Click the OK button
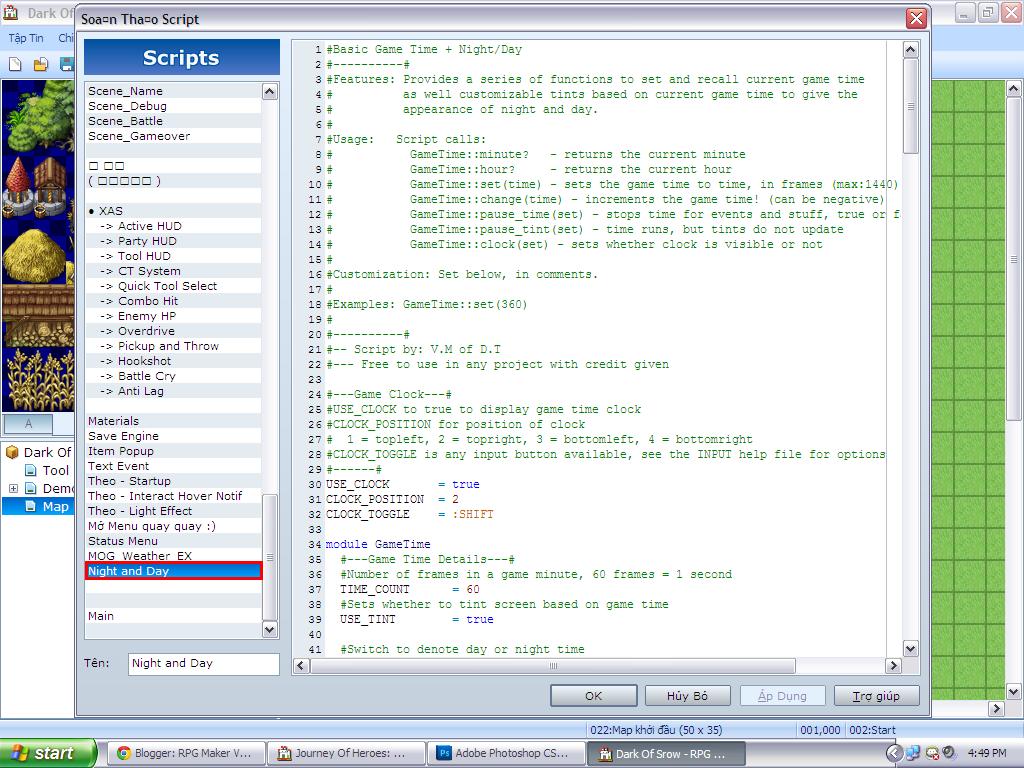This screenshot has height=768, width=1024. point(594,696)
